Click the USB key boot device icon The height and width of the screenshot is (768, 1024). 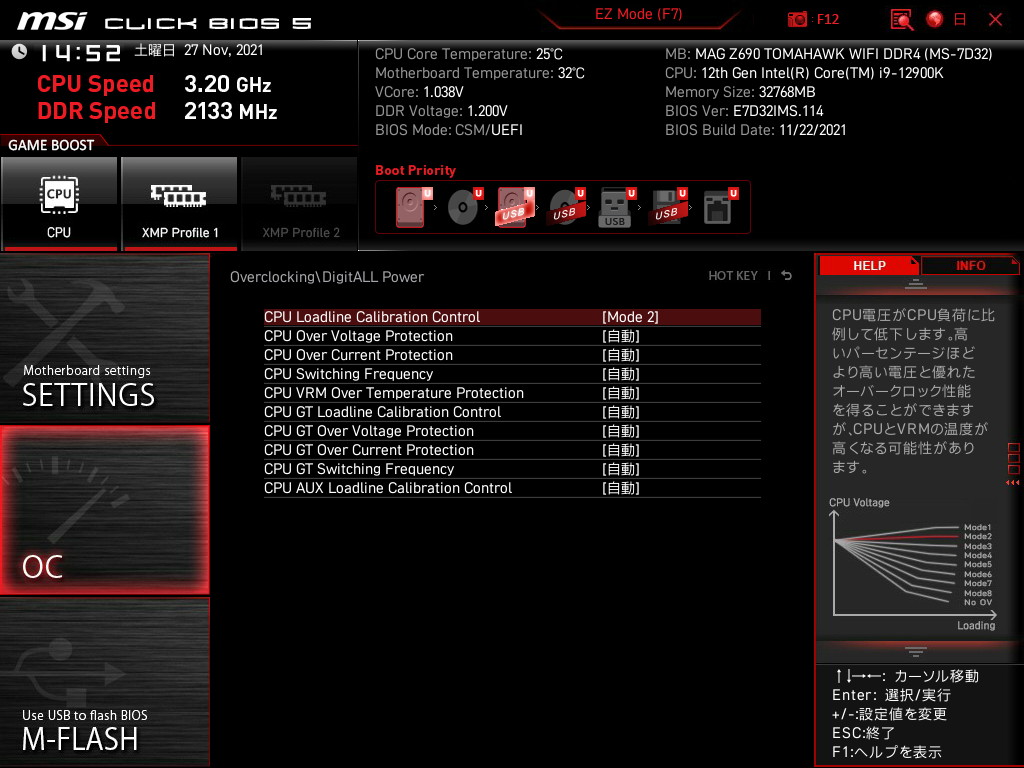point(615,208)
